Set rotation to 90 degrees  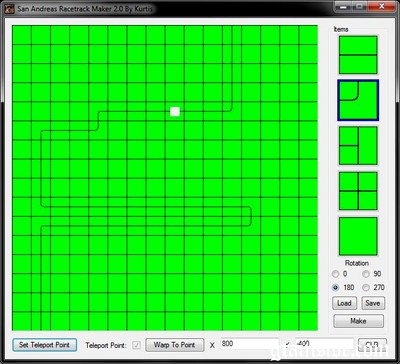[x=366, y=274]
